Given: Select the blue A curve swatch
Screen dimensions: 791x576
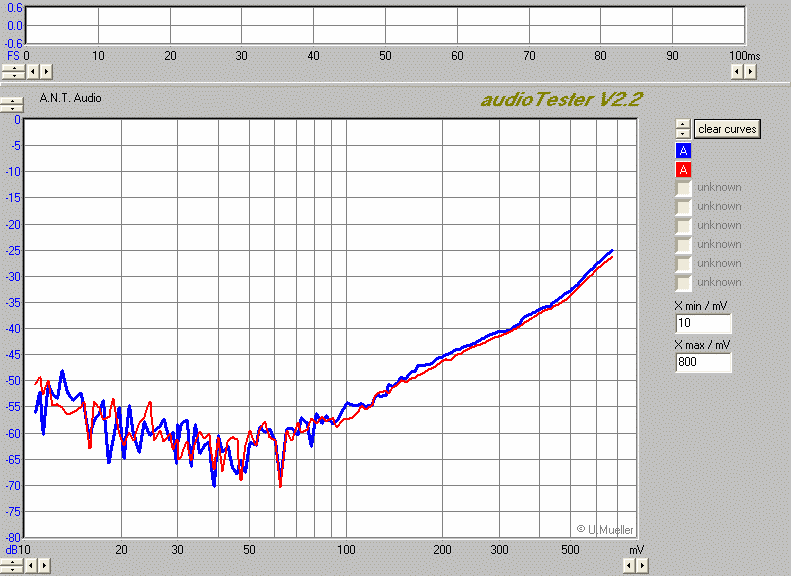Looking at the screenshot, I should pyautogui.click(x=683, y=150).
